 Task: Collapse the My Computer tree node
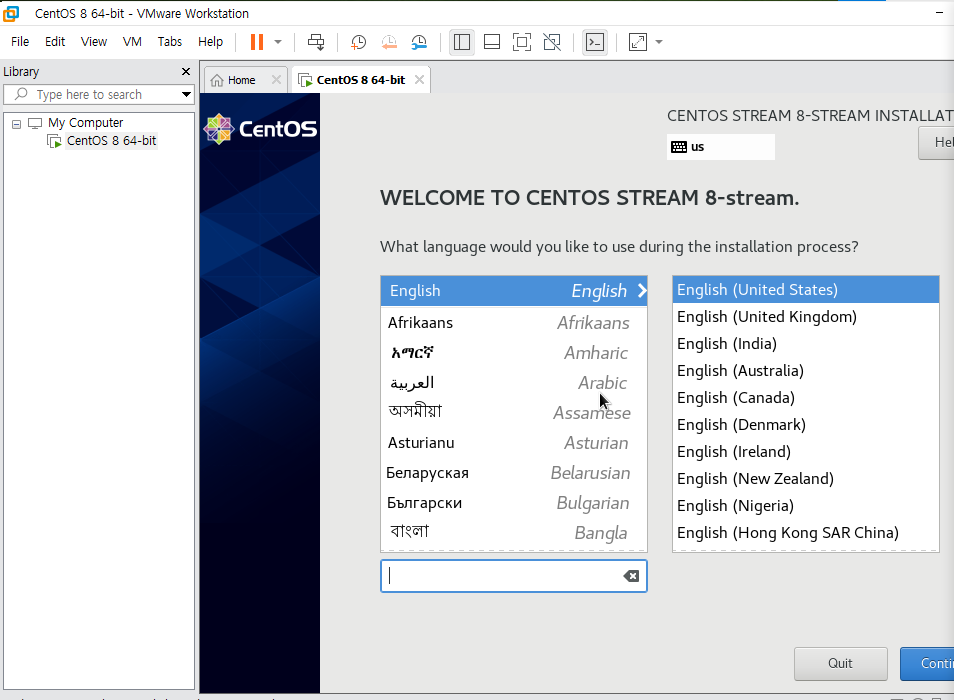pyautogui.click(x=16, y=124)
